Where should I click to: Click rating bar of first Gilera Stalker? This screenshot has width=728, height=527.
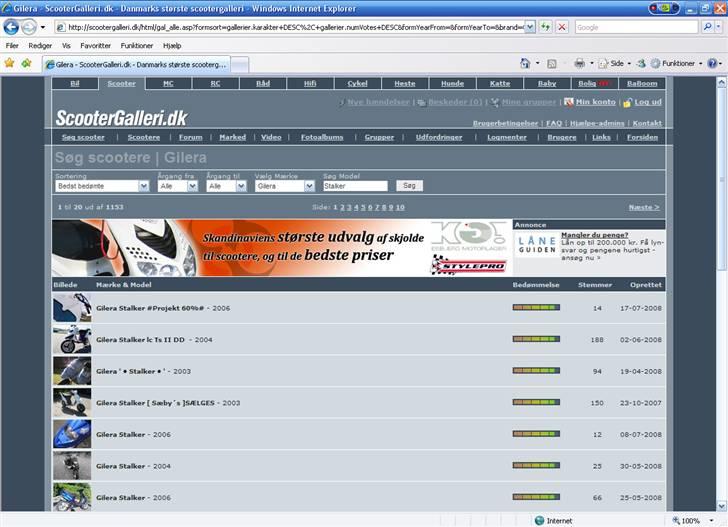pos(536,308)
